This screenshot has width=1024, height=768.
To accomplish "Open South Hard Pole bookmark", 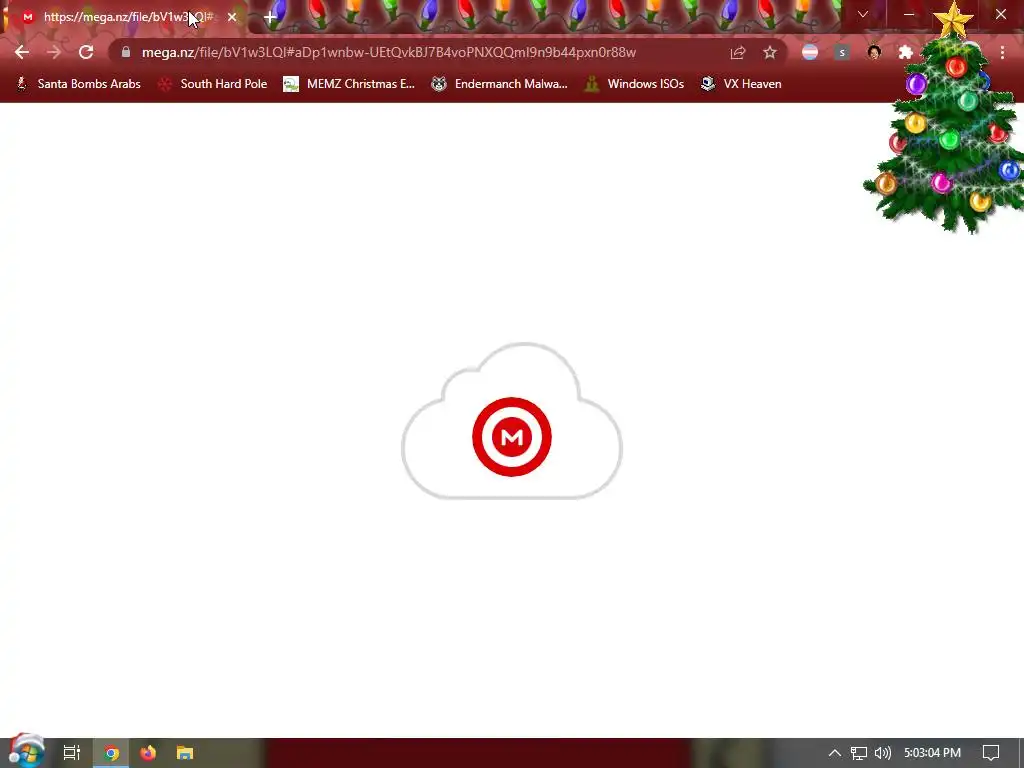I will pos(213,84).
